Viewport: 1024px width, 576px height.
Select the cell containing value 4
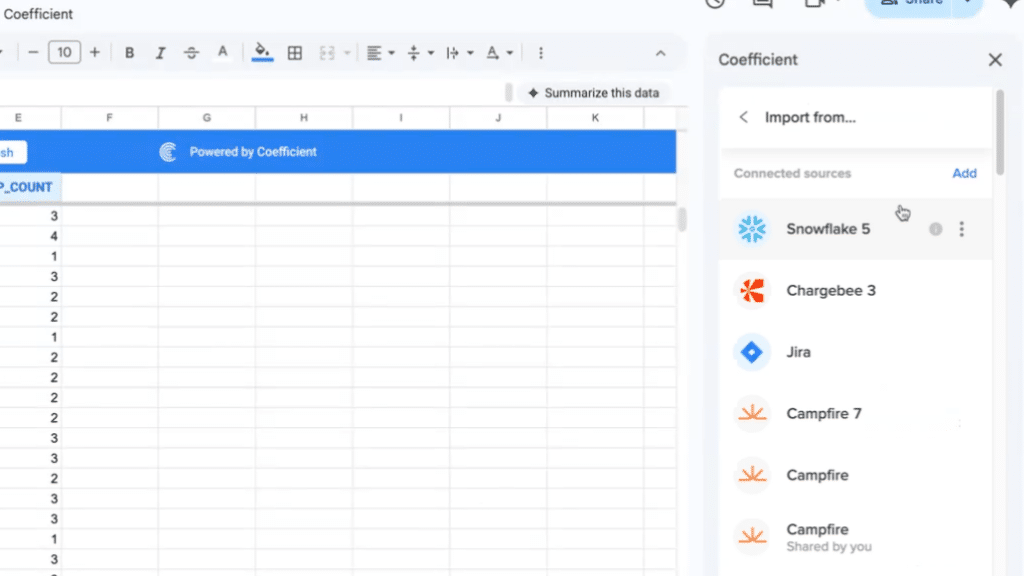30,236
